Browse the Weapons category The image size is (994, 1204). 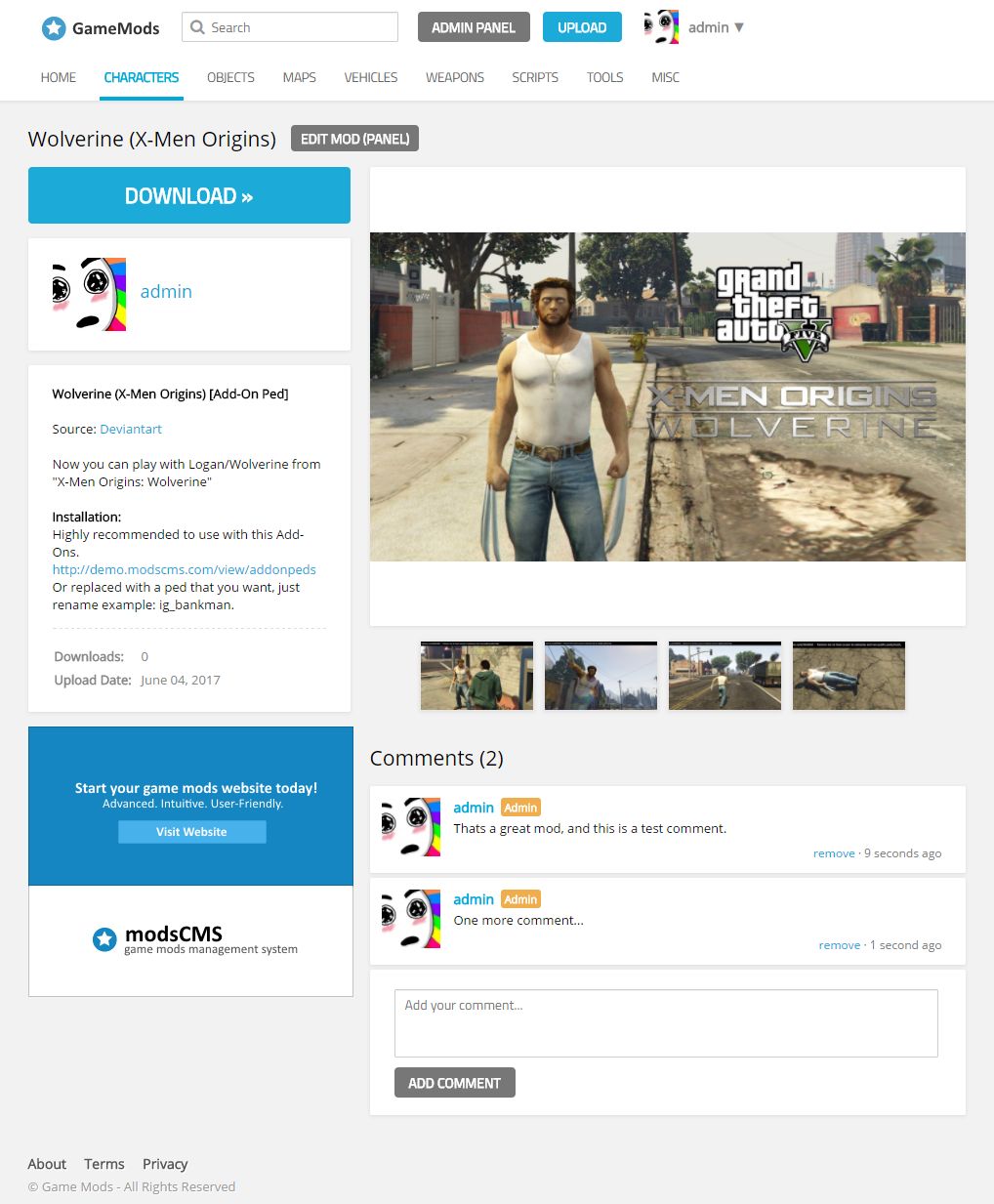[455, 77]
